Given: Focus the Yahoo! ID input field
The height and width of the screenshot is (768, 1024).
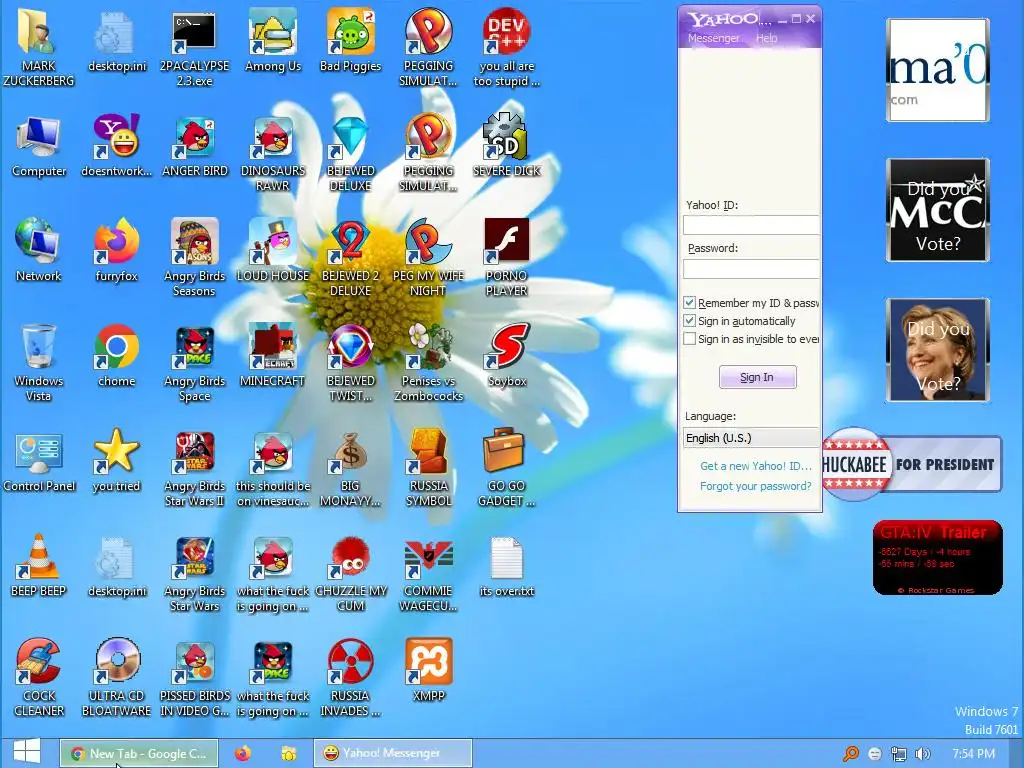Looking at the screenshot, I should click(x=751, y=225).
